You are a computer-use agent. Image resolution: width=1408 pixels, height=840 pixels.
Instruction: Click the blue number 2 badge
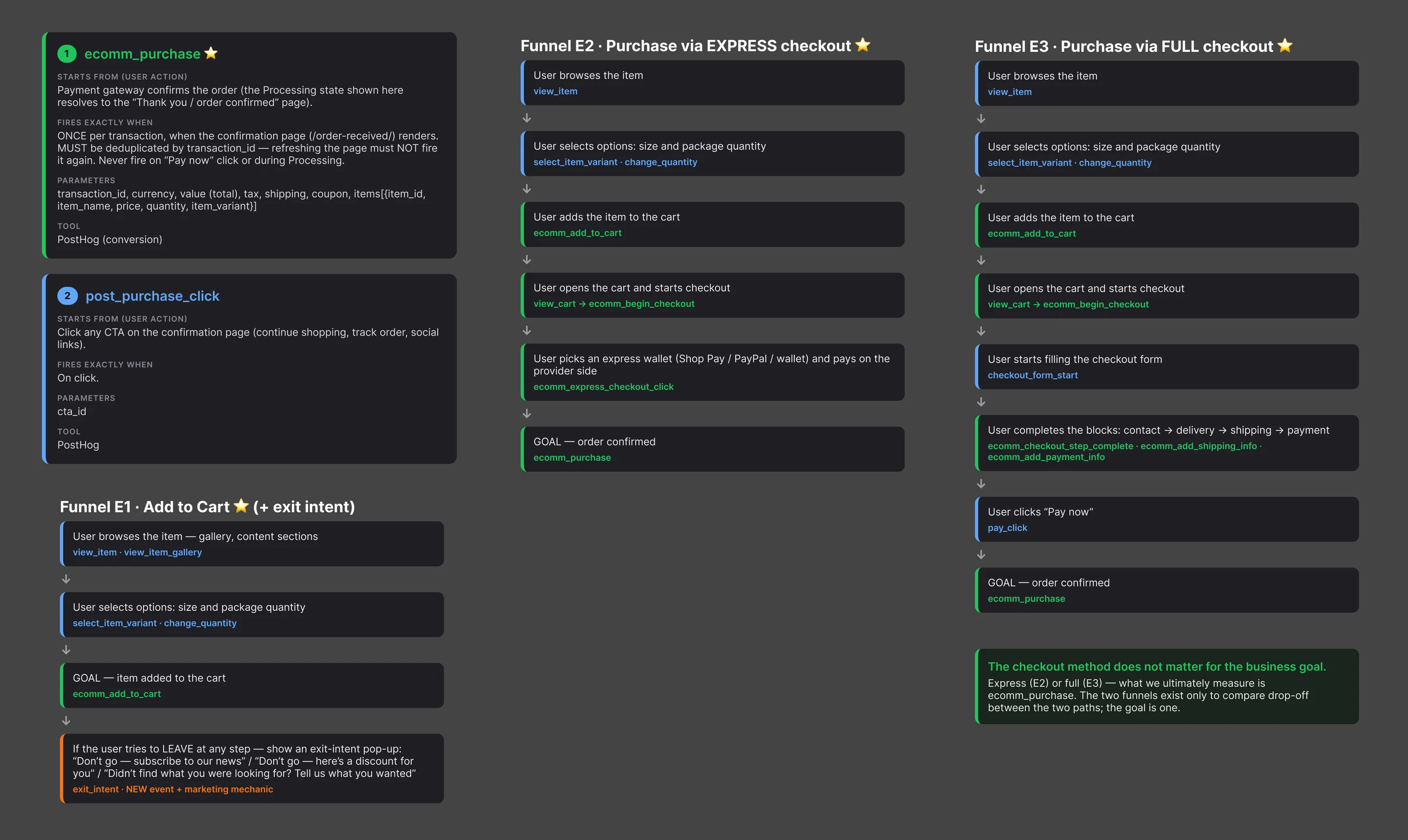[x=67, y=296]
